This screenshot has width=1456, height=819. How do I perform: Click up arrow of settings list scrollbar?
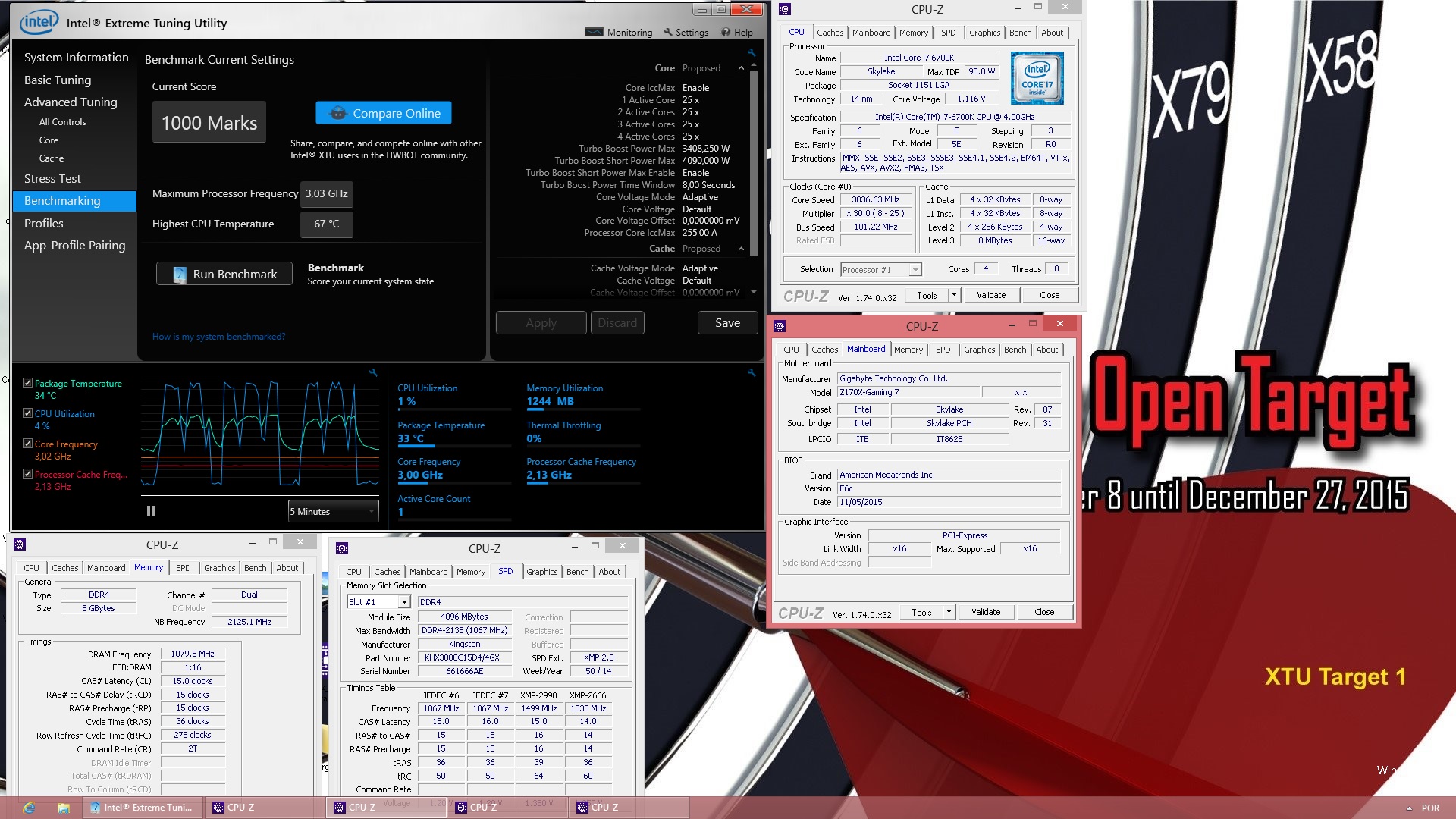(754, 66)
